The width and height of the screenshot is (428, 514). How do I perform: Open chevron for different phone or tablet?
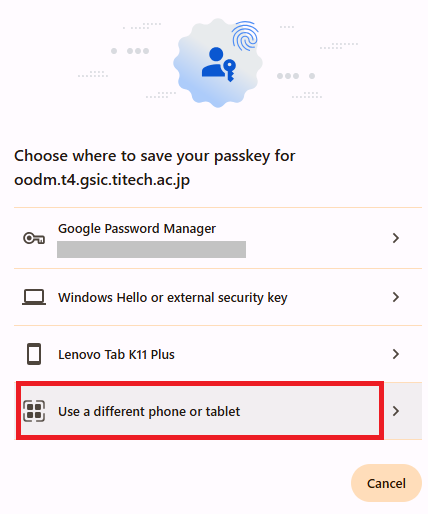pyautogui.click(x=396, y=411)
